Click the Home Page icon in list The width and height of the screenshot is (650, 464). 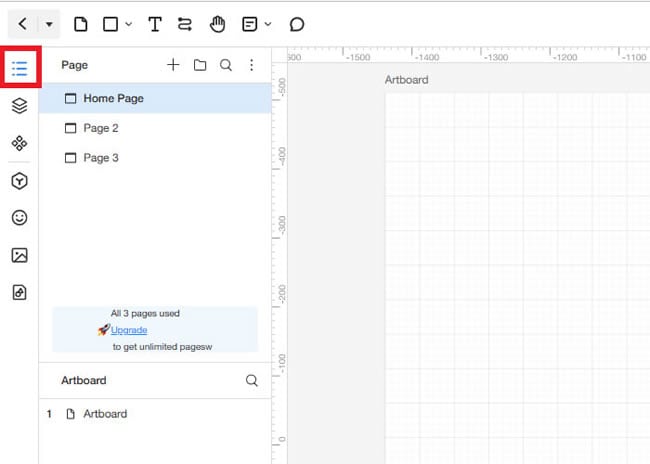pyautogui.click(x=70, y=98)
